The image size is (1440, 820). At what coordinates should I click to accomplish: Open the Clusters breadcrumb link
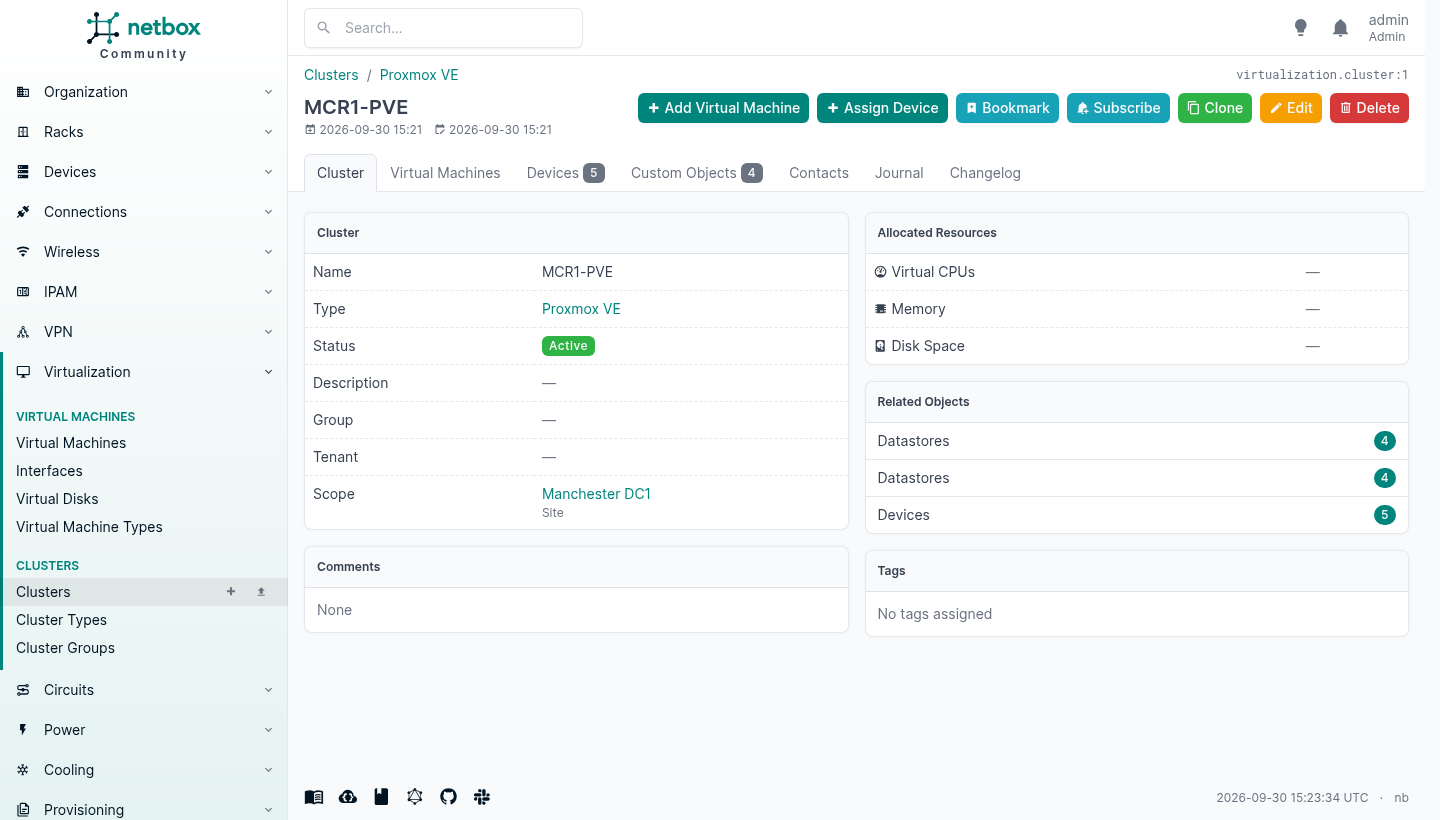pyautogui.click(x=331, y=75)
